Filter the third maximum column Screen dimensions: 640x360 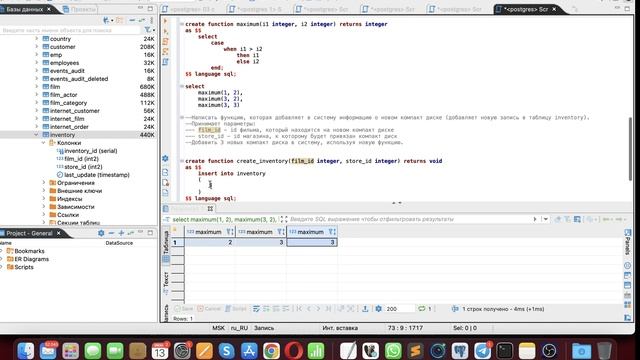pyautogui.click(x=331, y=232)
